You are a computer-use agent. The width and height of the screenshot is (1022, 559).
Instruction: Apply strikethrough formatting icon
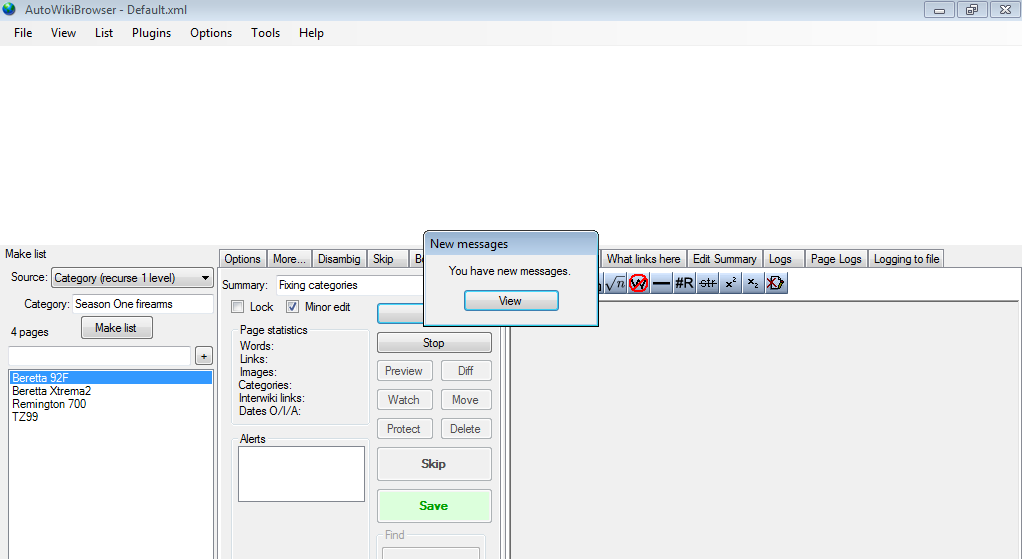pyautogui.click(x=707, y=283)
